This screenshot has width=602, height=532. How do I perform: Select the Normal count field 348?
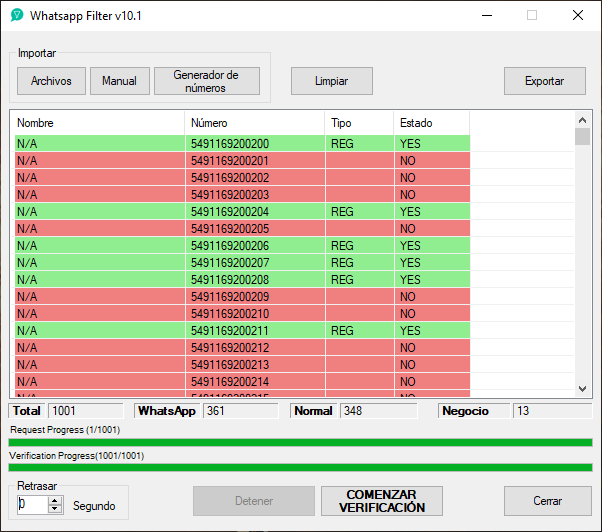pos(378,411)
